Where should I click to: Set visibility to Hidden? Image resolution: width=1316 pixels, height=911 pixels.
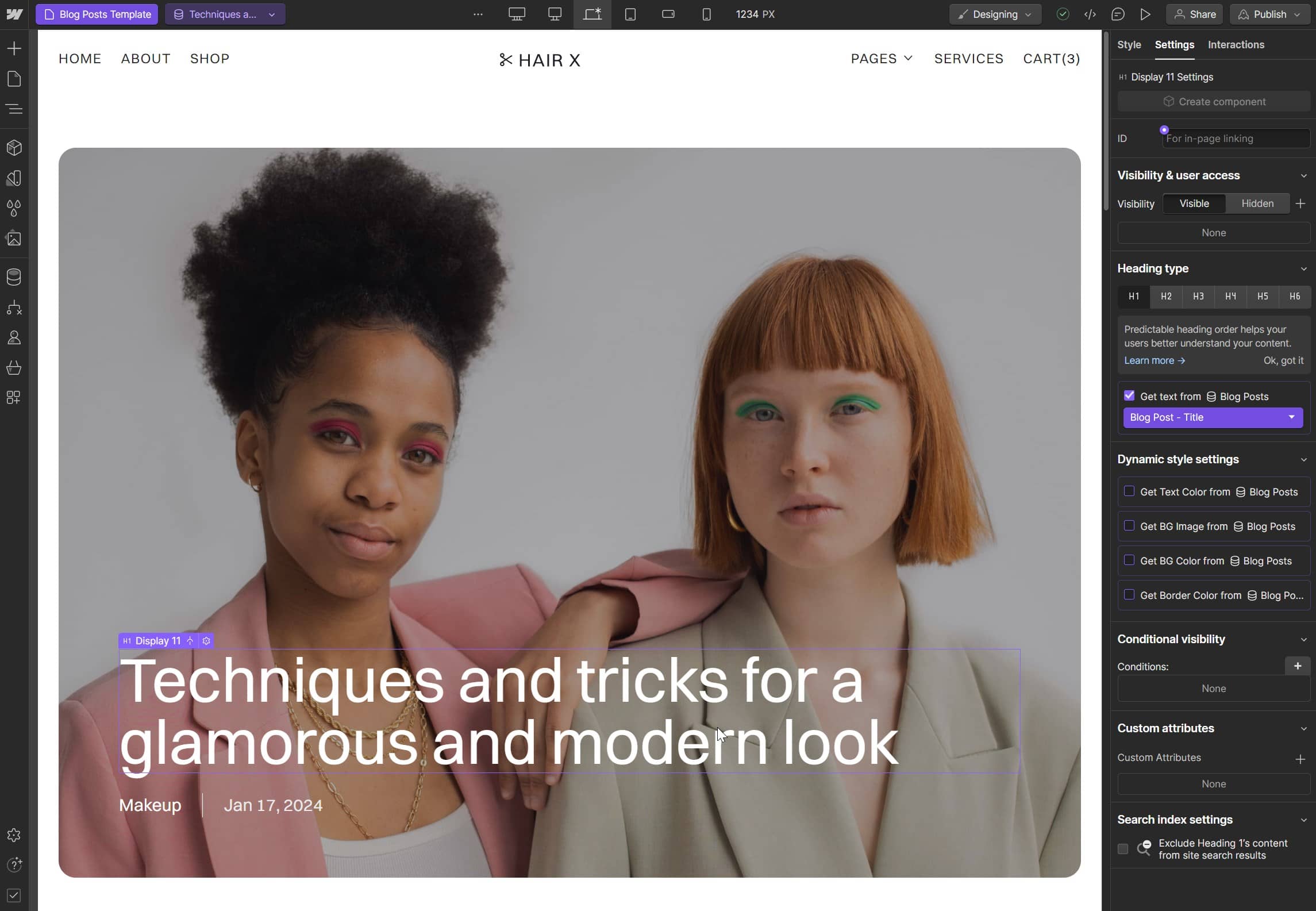coord(1257,203)
